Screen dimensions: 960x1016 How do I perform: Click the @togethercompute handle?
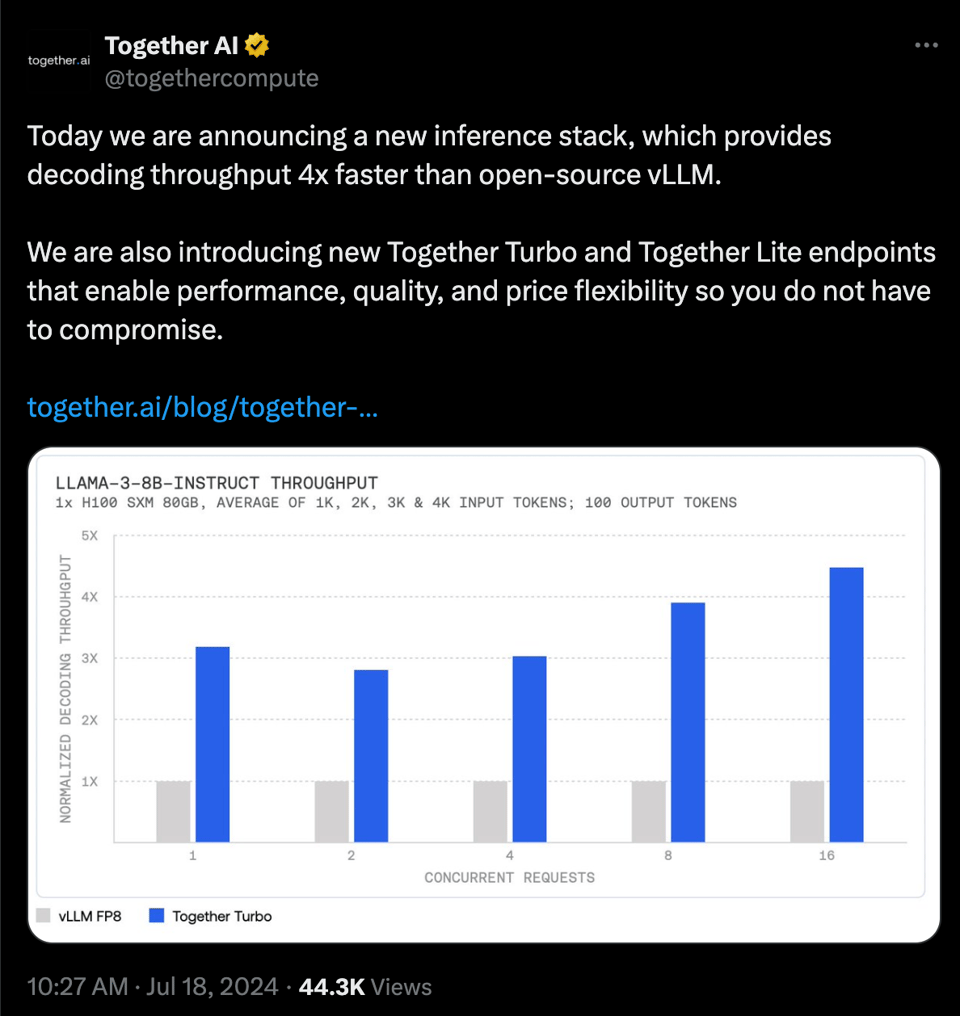click(x=211, y=78)
